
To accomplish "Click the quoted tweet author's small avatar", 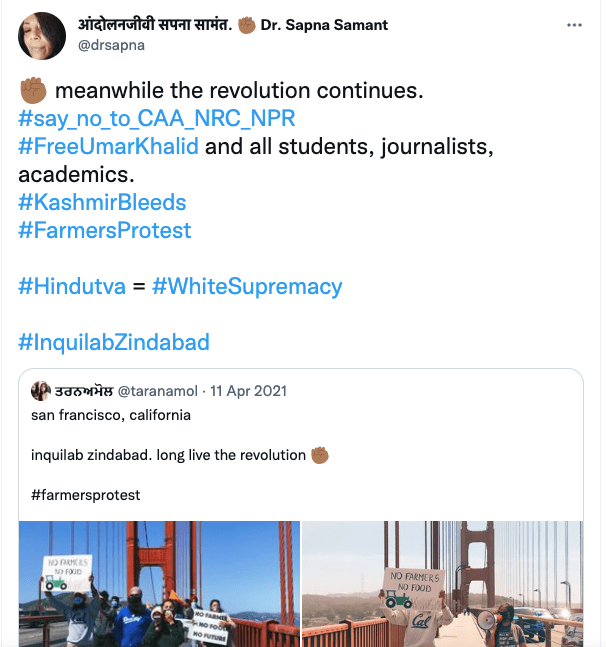I will (42, 390).
